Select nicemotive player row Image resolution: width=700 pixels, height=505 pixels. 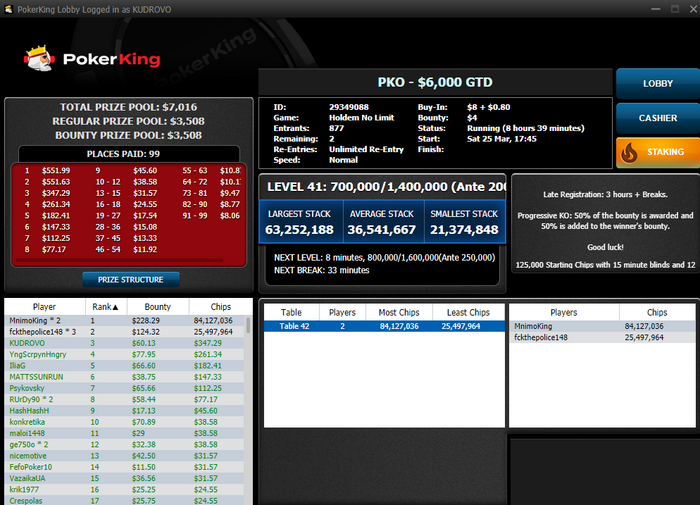(x=124, y=456)
